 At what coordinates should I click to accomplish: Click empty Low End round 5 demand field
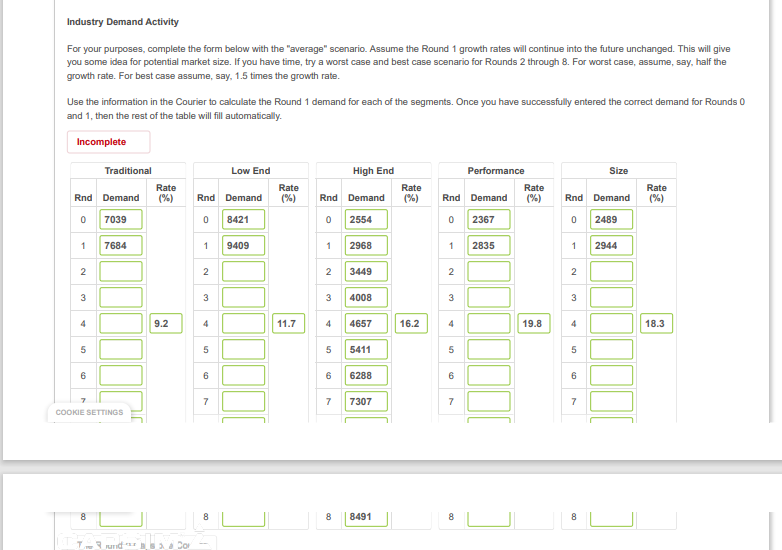click(x=243, y=349)
